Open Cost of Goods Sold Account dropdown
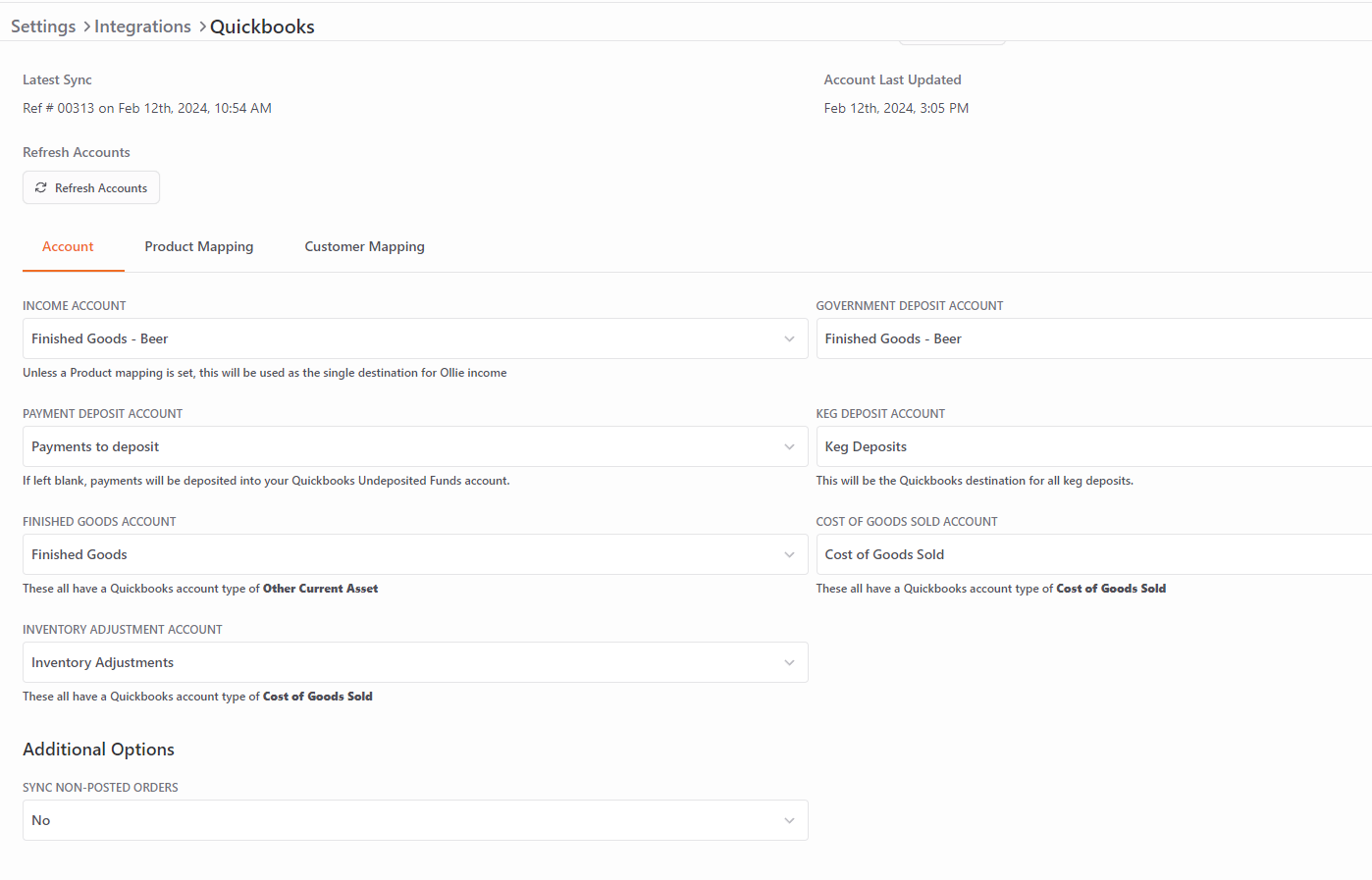The image size is (1372, 880). tap(1094, 554)
